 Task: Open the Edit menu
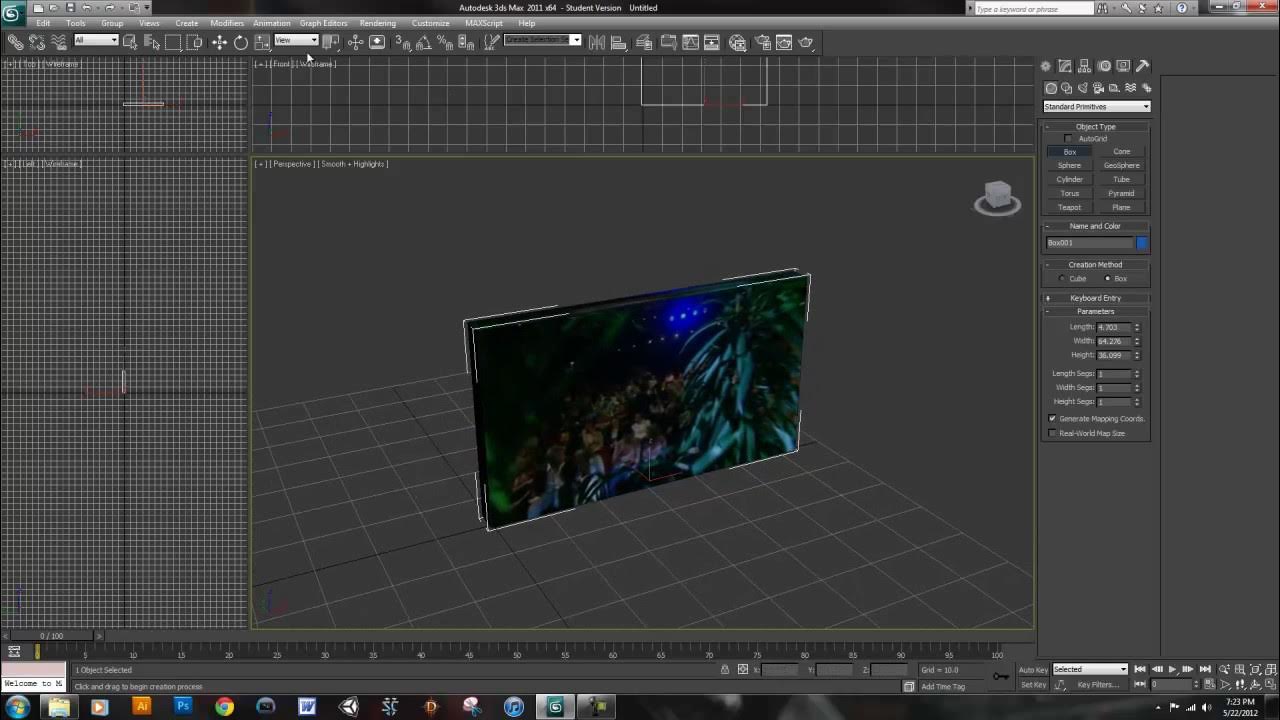click(43, 23)
